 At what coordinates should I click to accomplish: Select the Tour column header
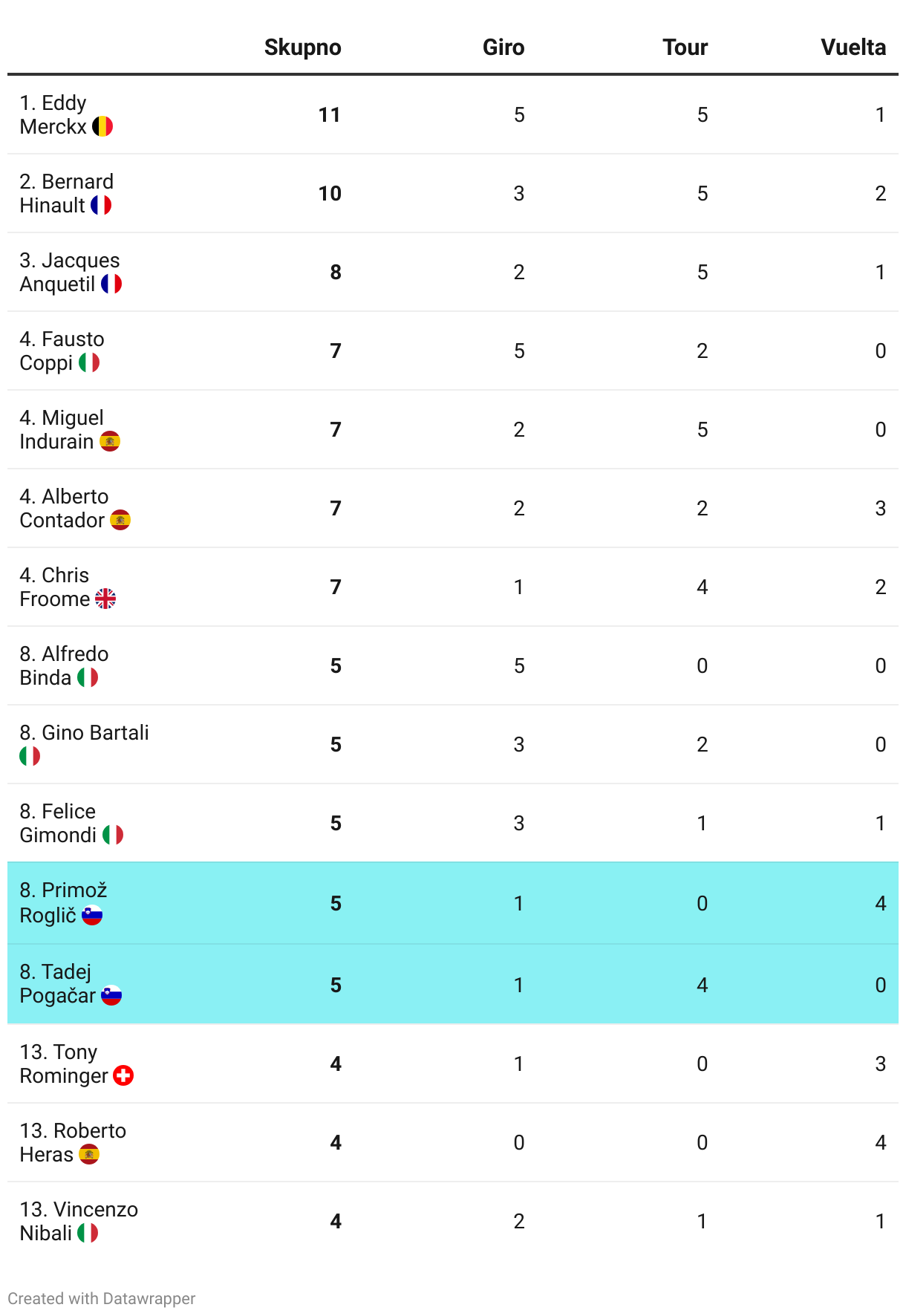685,48
